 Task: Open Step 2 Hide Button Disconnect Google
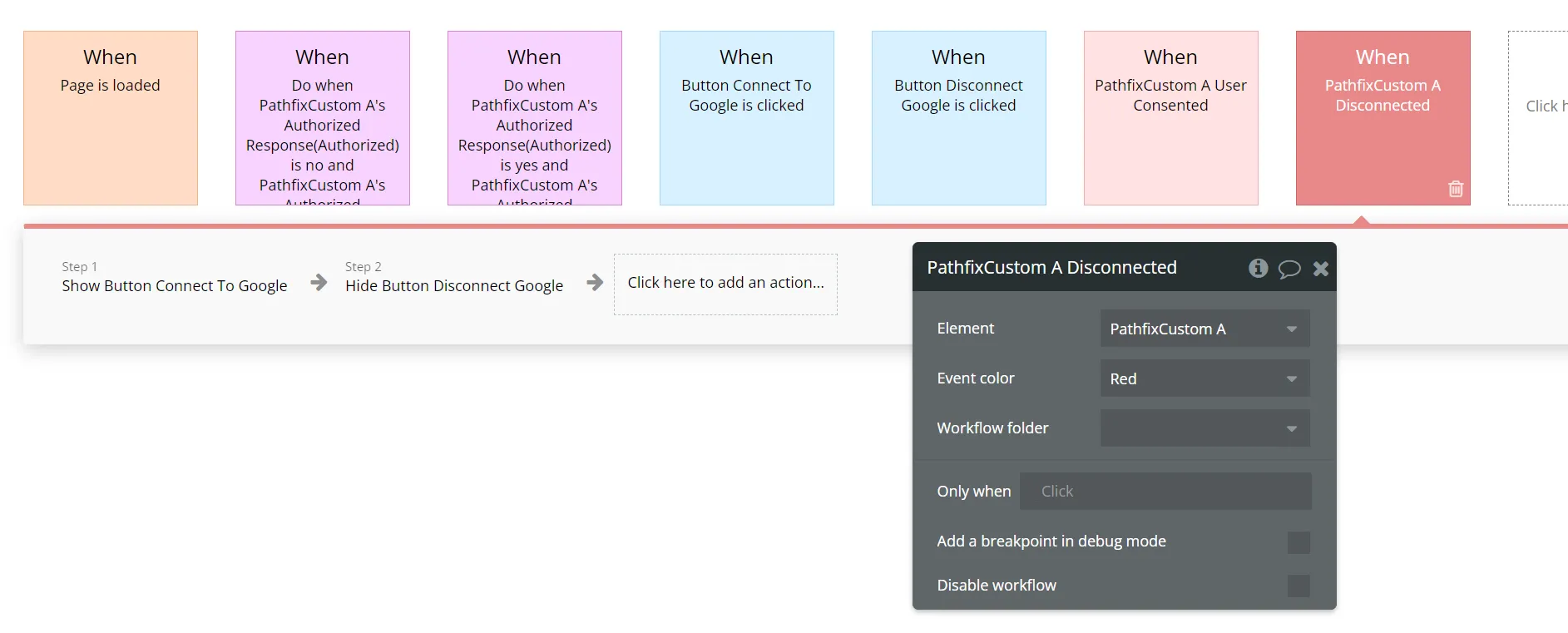[454, 278]
